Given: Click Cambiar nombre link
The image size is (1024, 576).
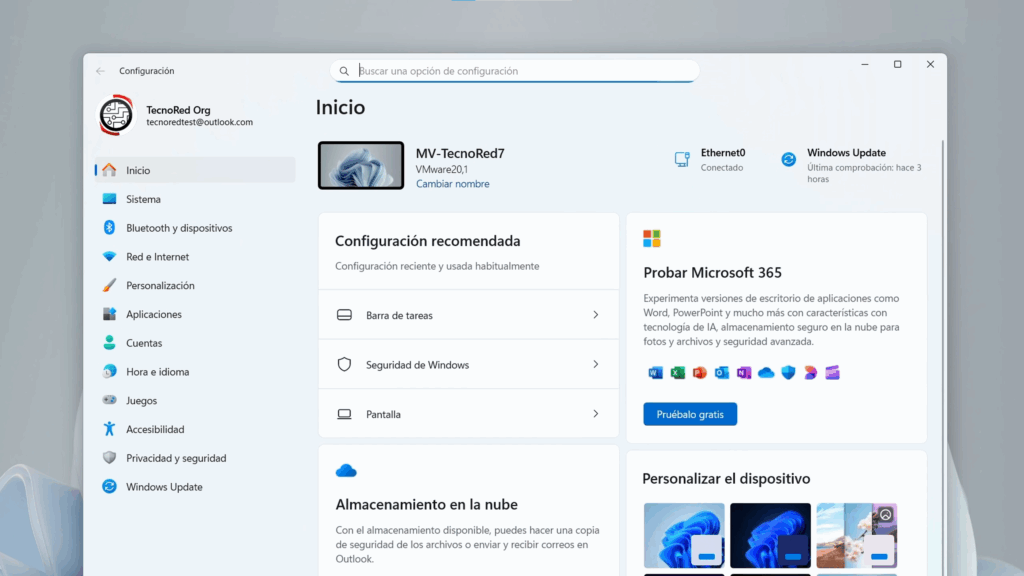Looking at the screenshot, I should point(453,184).
